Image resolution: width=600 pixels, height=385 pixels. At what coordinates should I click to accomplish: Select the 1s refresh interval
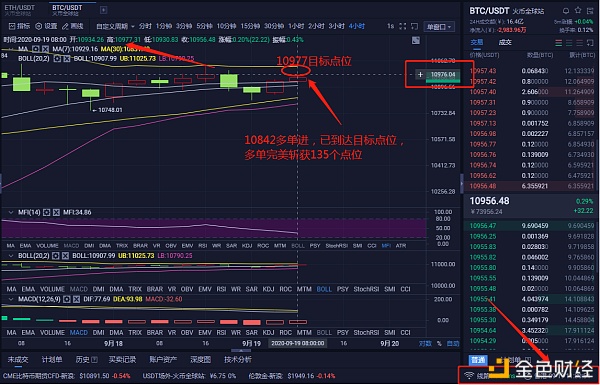(390, 26)
